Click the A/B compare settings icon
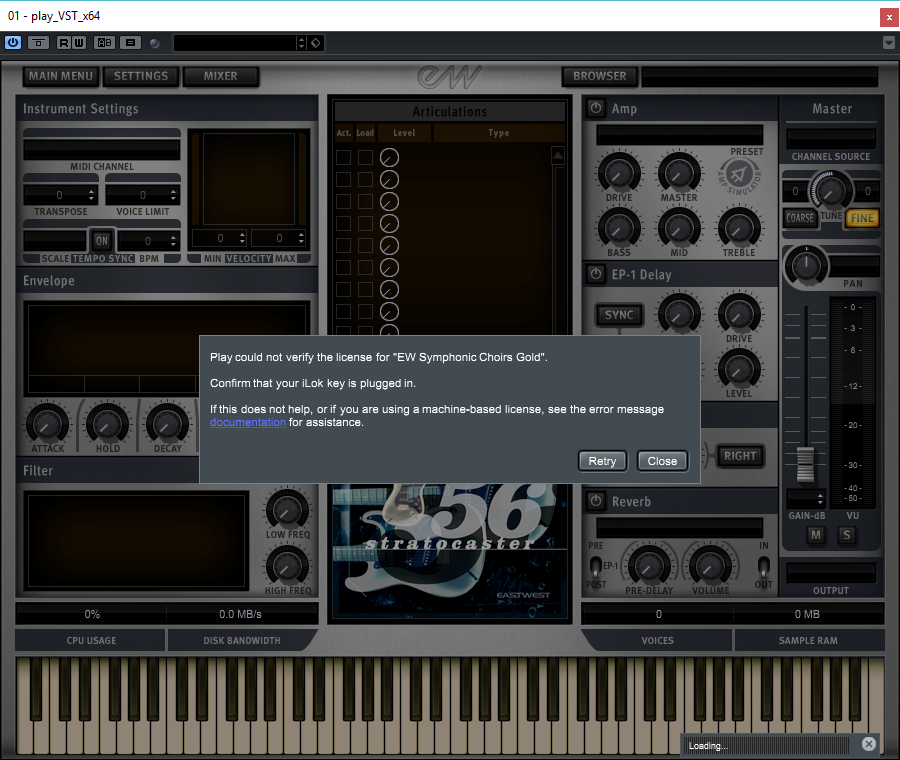The image size is (900, 760). pos(104,42)
